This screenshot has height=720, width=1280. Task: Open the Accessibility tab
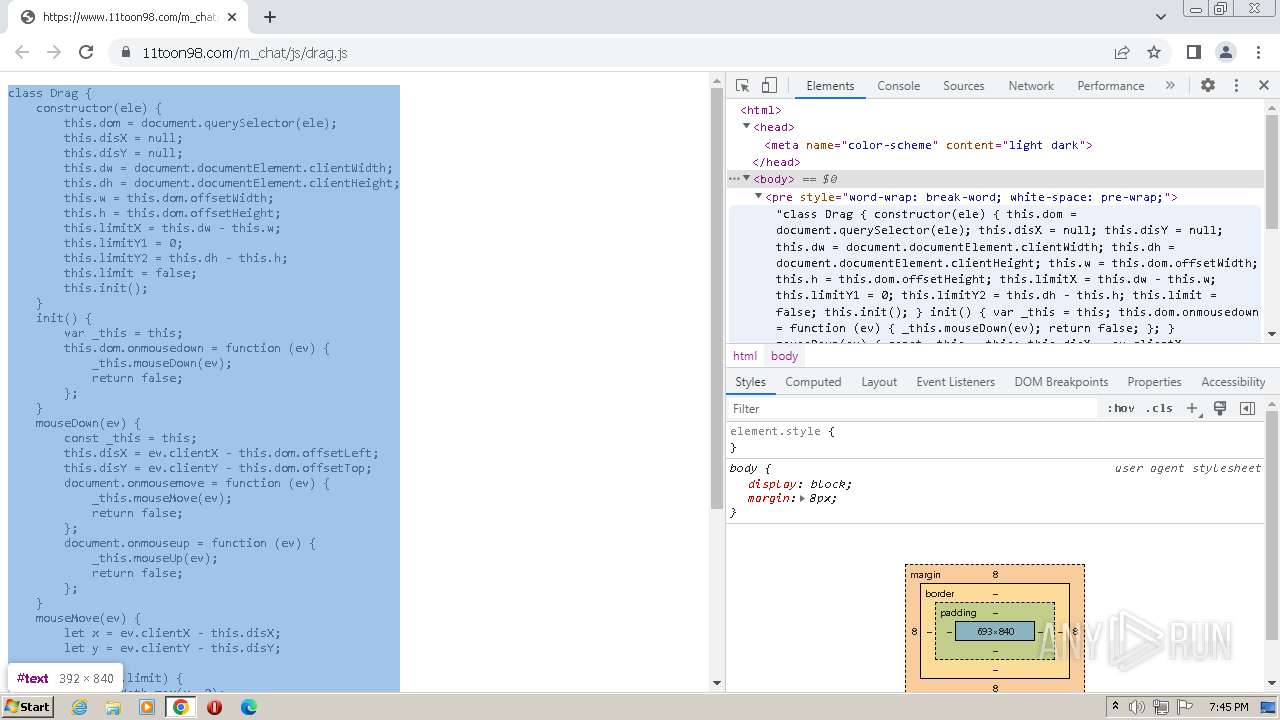[1233, 382]
